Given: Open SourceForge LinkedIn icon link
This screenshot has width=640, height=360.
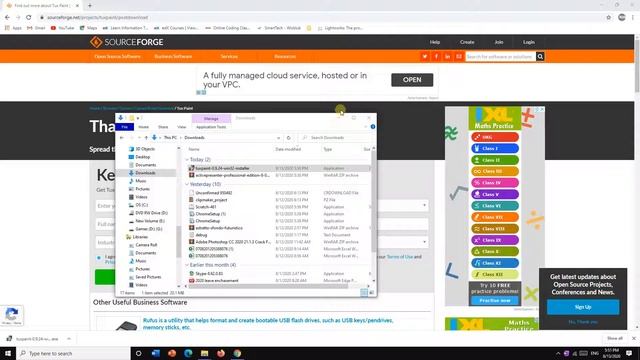Looking at the screenshot, I should pos(447,56).
